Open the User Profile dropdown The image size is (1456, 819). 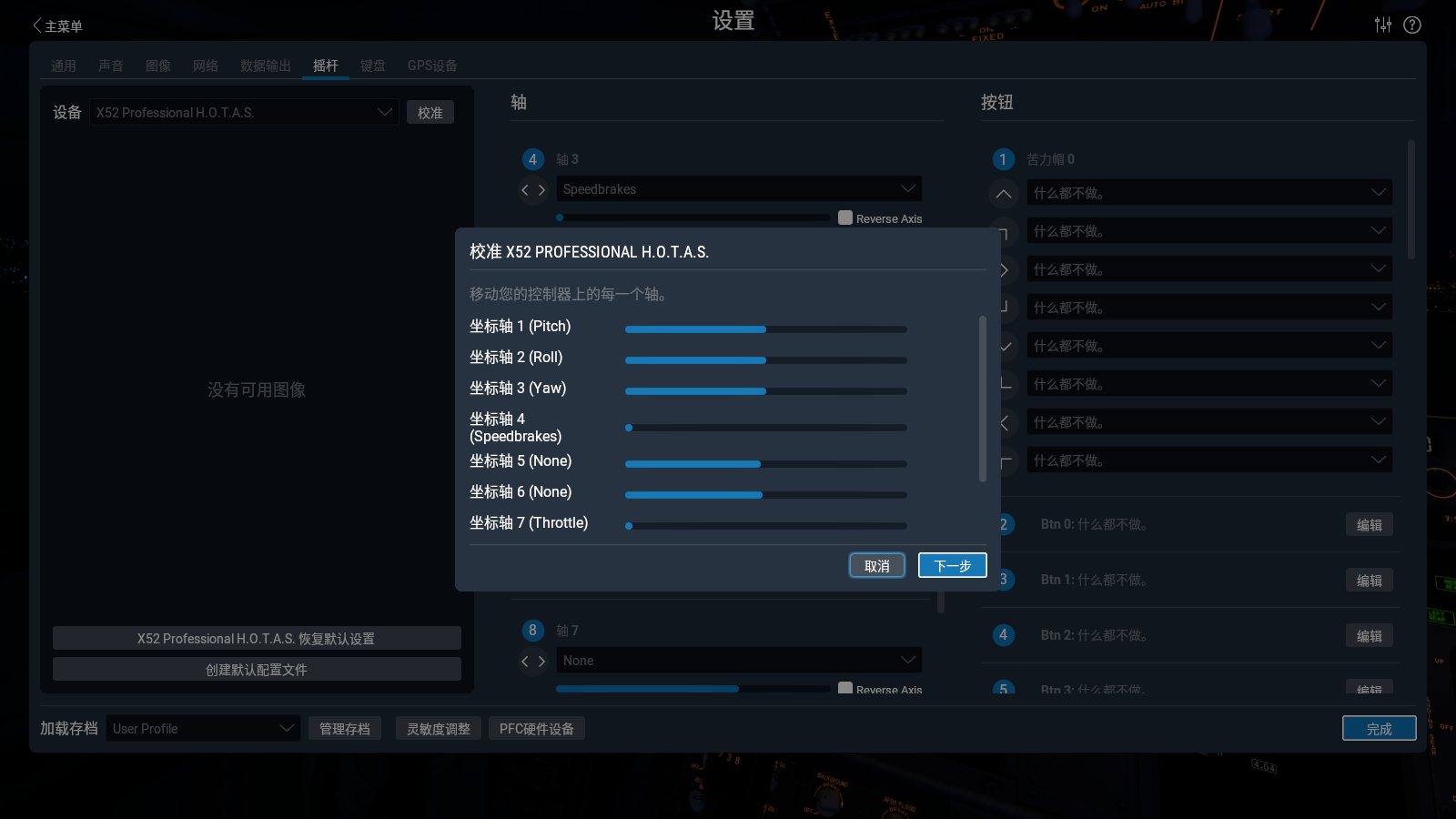click(203, 728)
